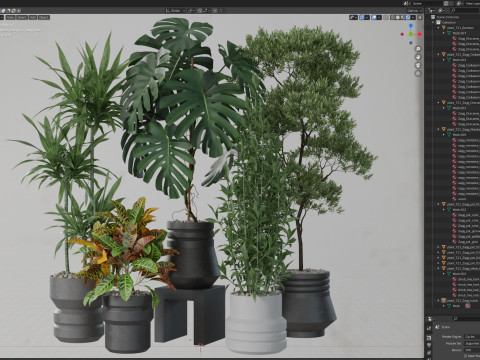Switch to solid viewport shading
Viewport: 480px width, 360px height.
[397, 17]
